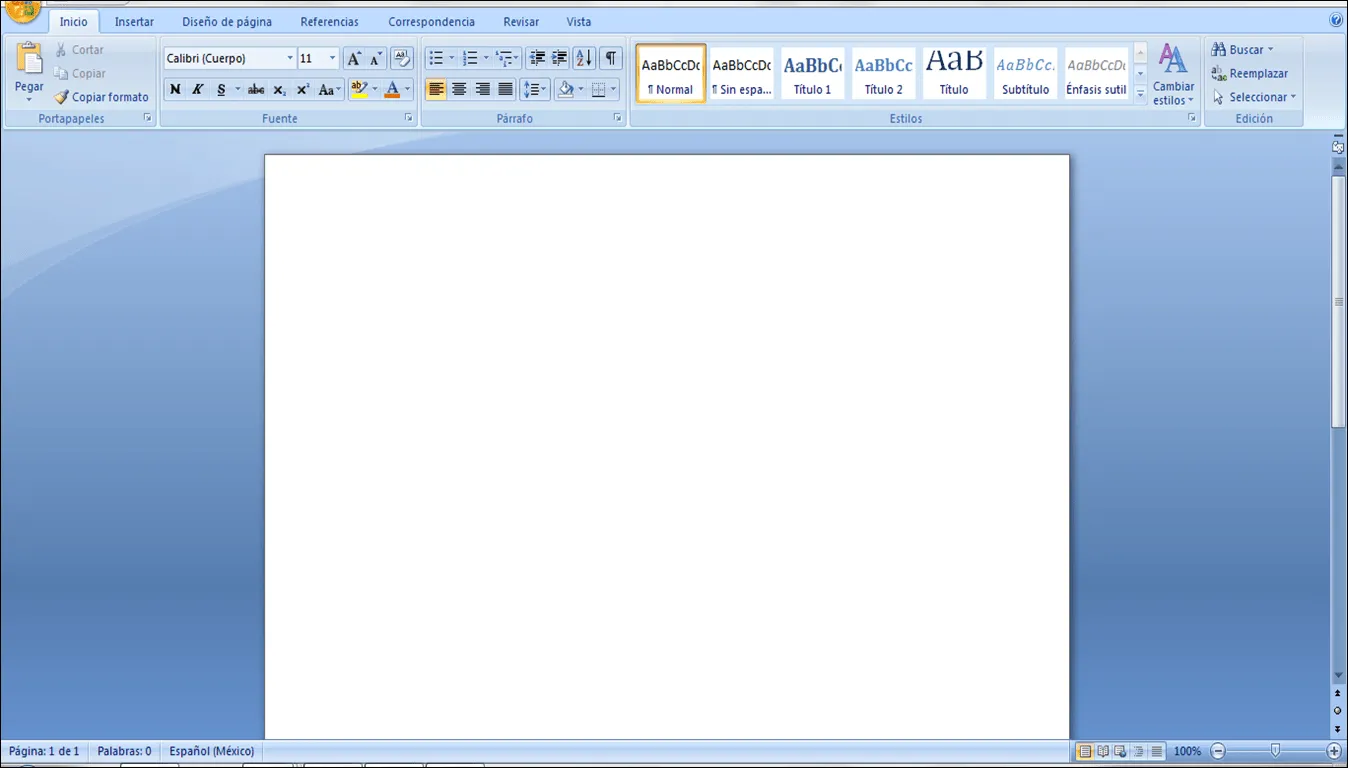Increase font size with the grow font icon

click(x=354, y=58)
